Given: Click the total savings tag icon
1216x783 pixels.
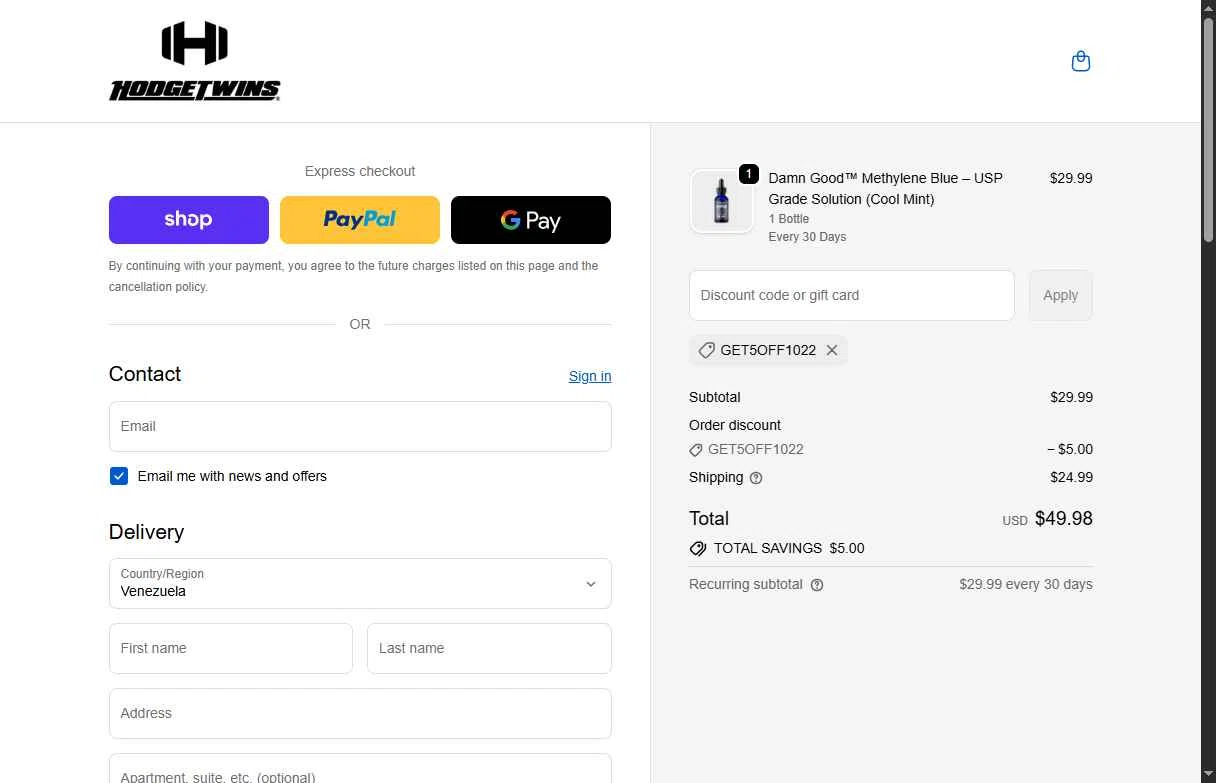Looking at the screenshot, I should click(698, 549).
